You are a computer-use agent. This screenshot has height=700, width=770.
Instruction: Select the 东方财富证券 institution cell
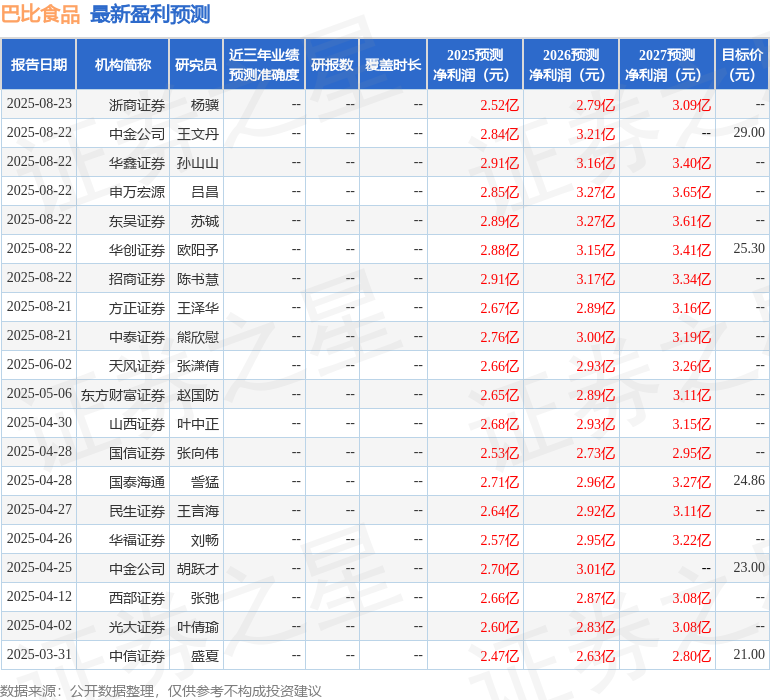click(123, 395)
